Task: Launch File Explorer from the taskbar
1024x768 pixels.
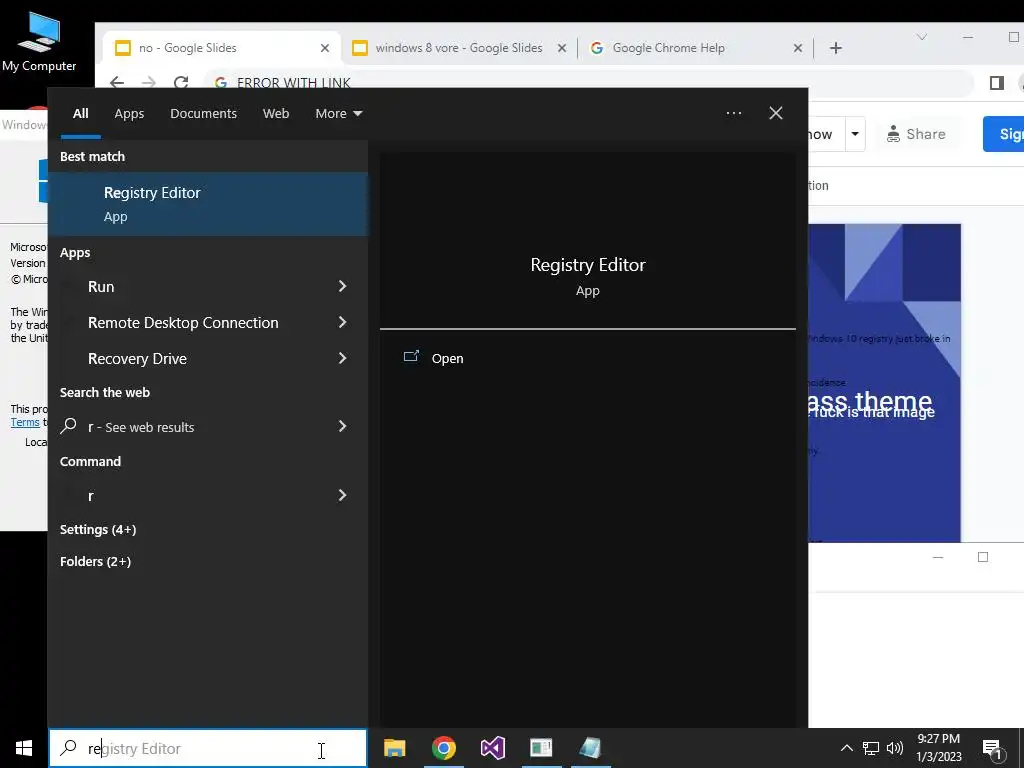Action: (x=394, y=748)
